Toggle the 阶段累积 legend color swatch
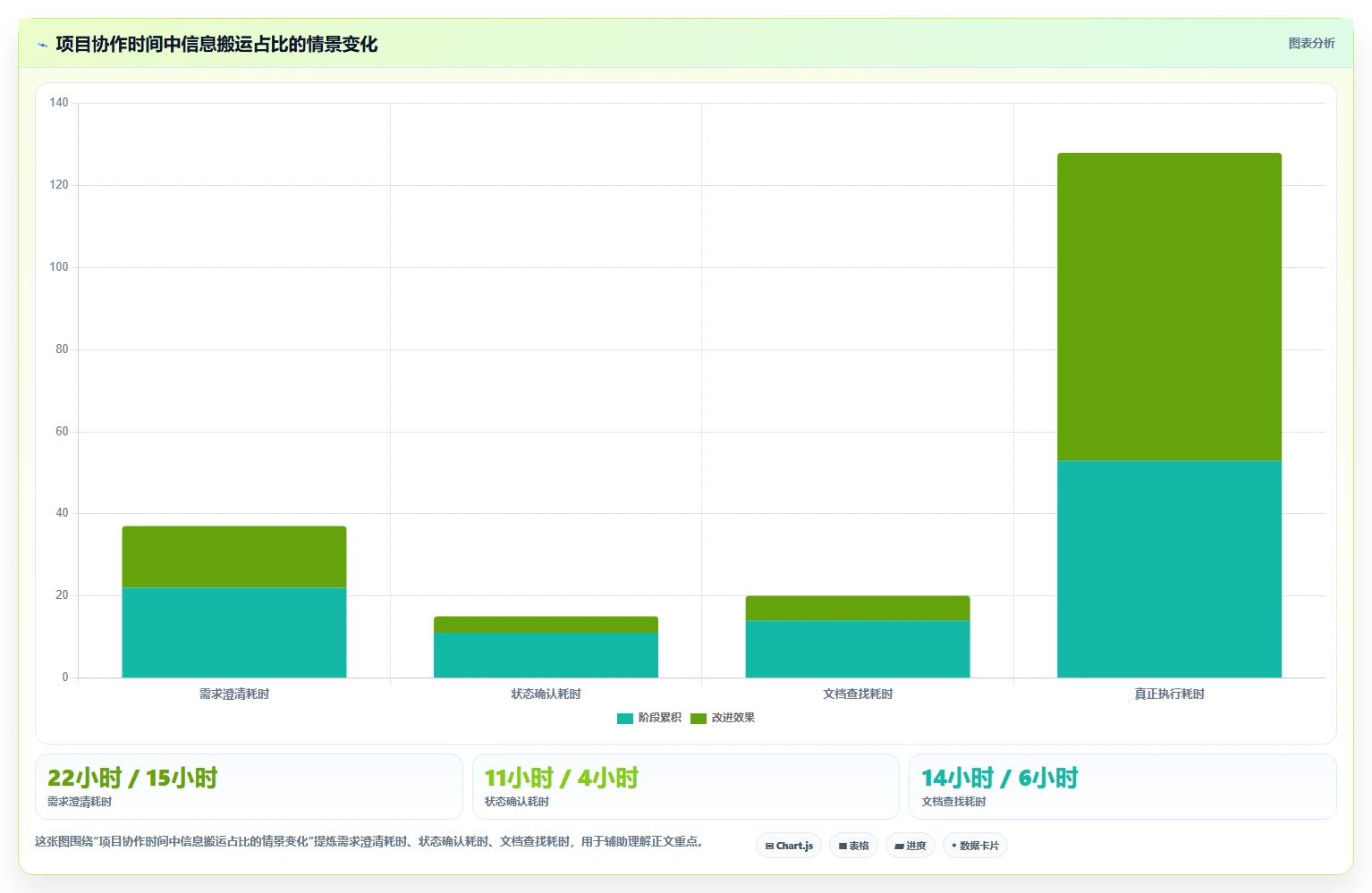This screenshot has height=893, width=1372. click(x=625, y=718)
